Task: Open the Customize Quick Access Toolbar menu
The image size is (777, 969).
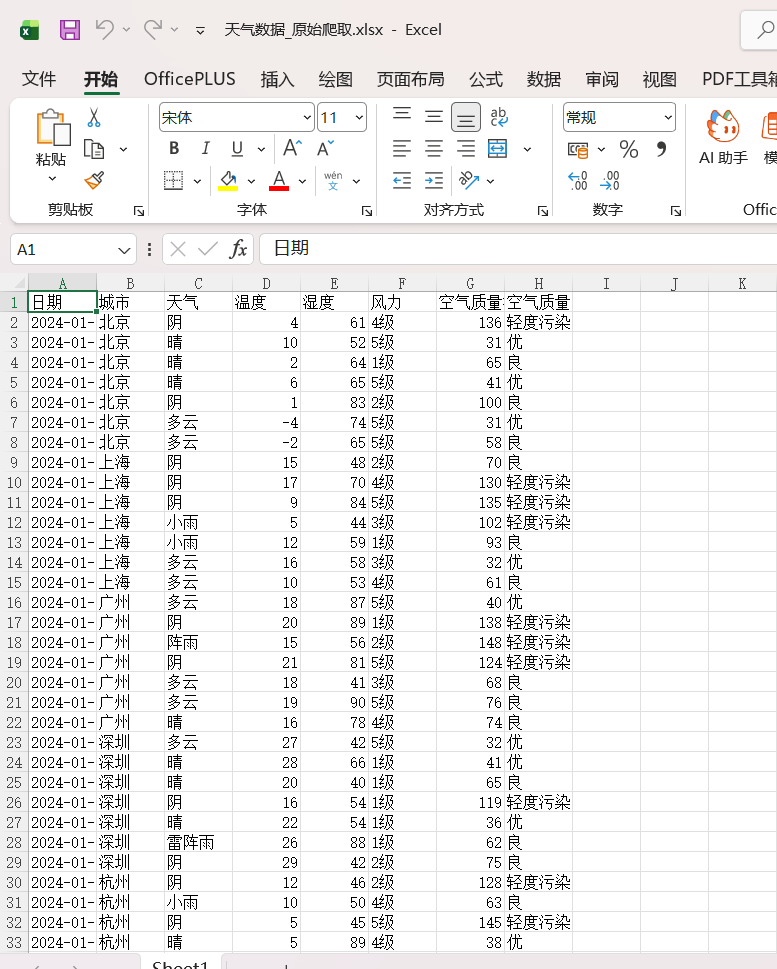Action: 200,30
